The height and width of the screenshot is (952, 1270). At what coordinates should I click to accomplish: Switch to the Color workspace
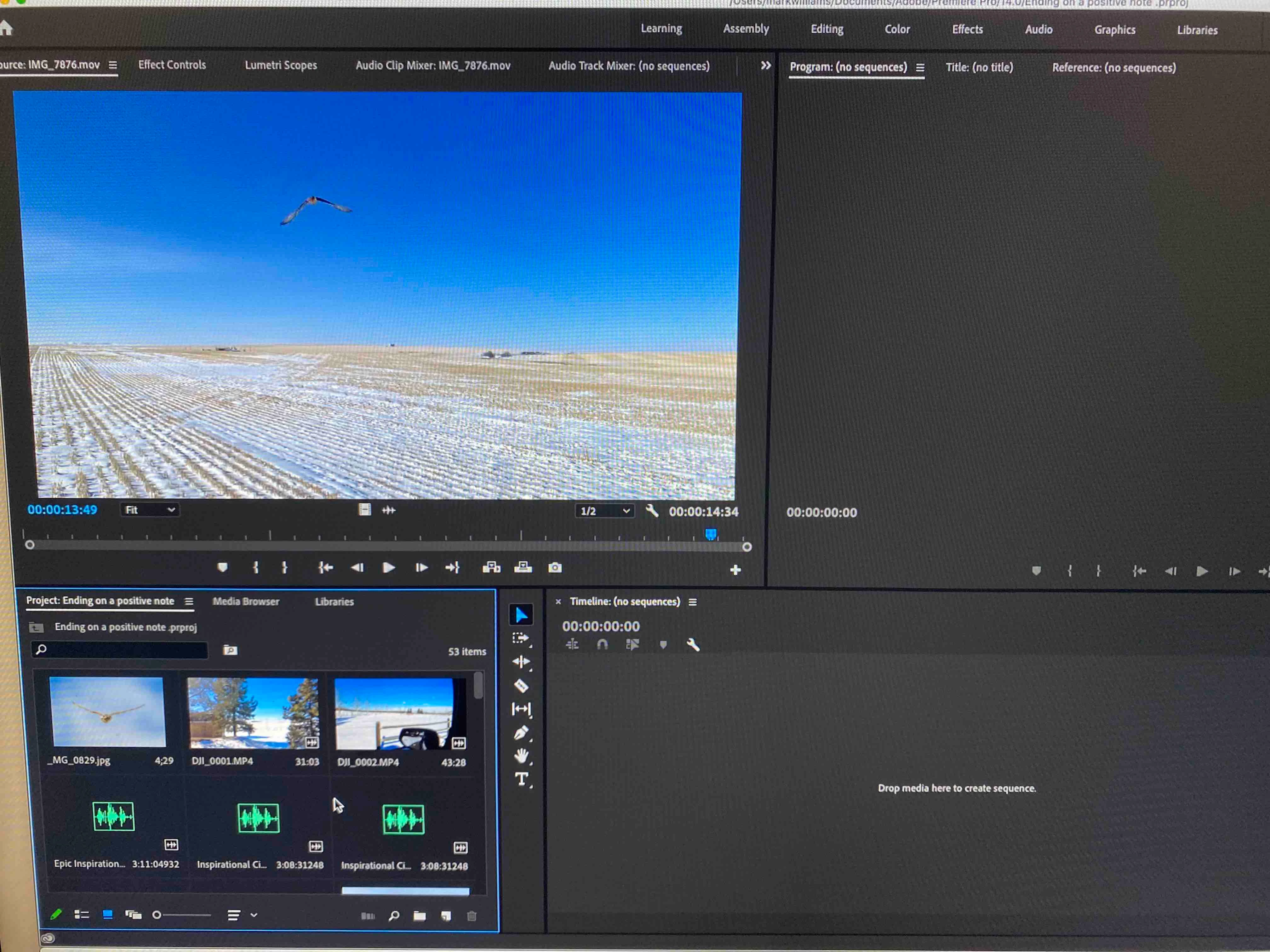click(x=897, y=29)
